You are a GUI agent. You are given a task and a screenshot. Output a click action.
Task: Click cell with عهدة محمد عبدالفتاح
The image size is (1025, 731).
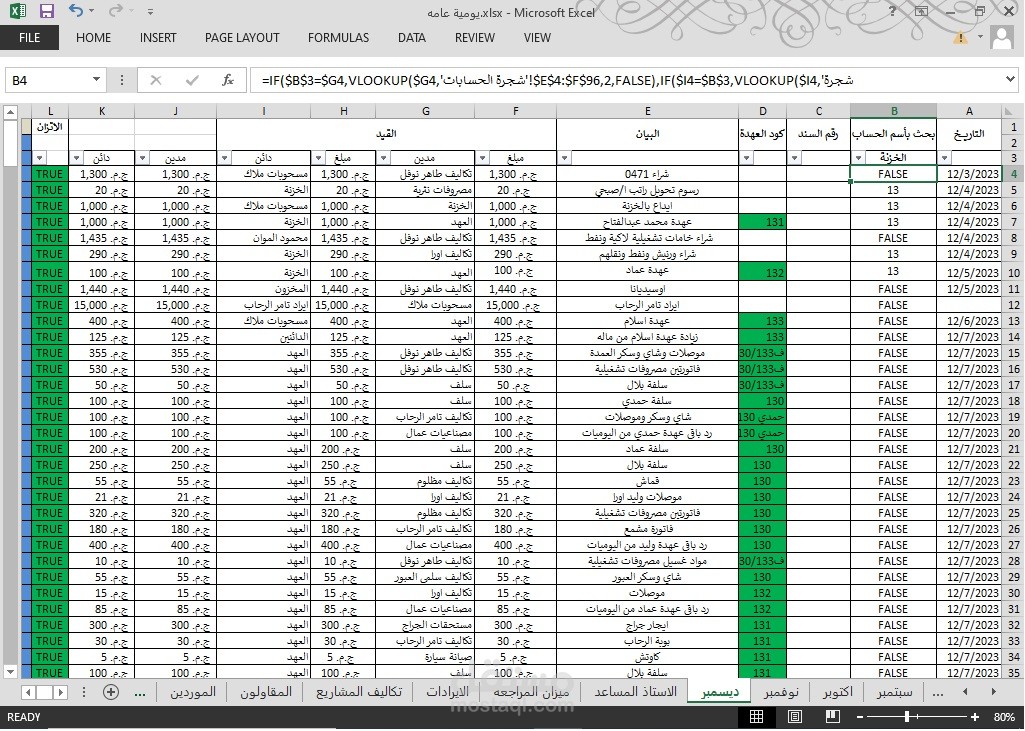[x=647, y=222]
